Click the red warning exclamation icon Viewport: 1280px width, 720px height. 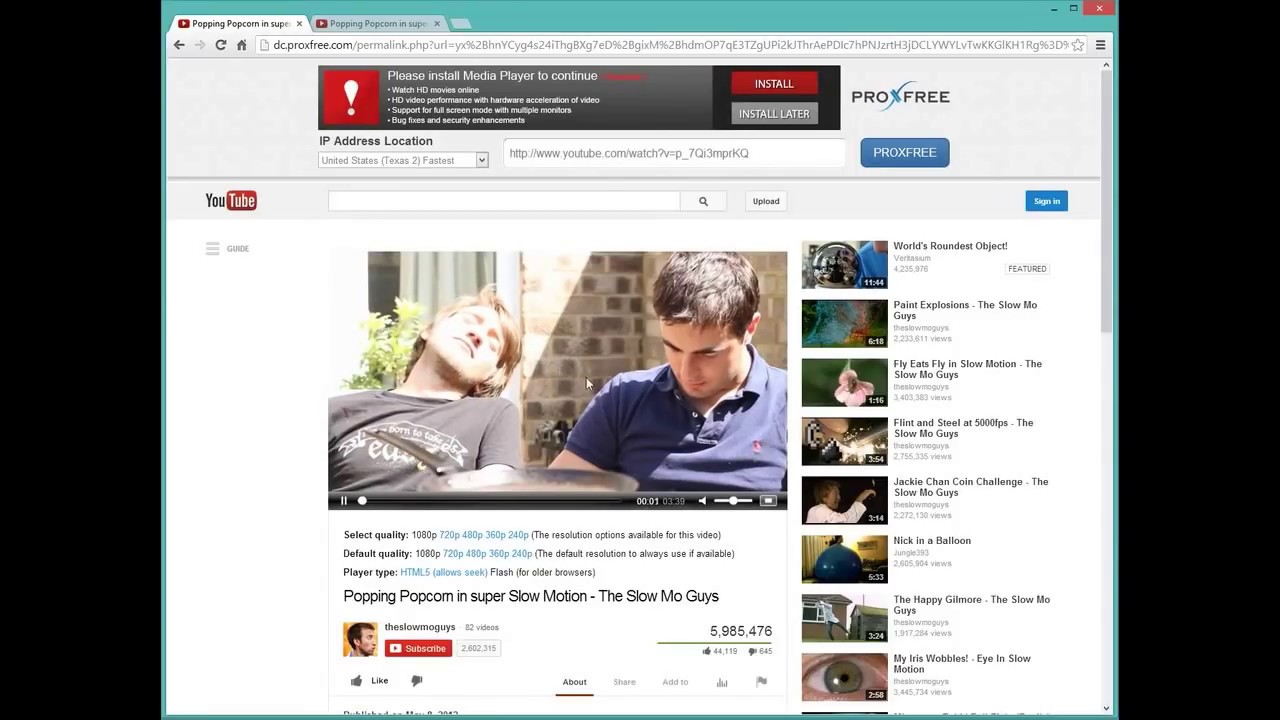coord(351,97)
